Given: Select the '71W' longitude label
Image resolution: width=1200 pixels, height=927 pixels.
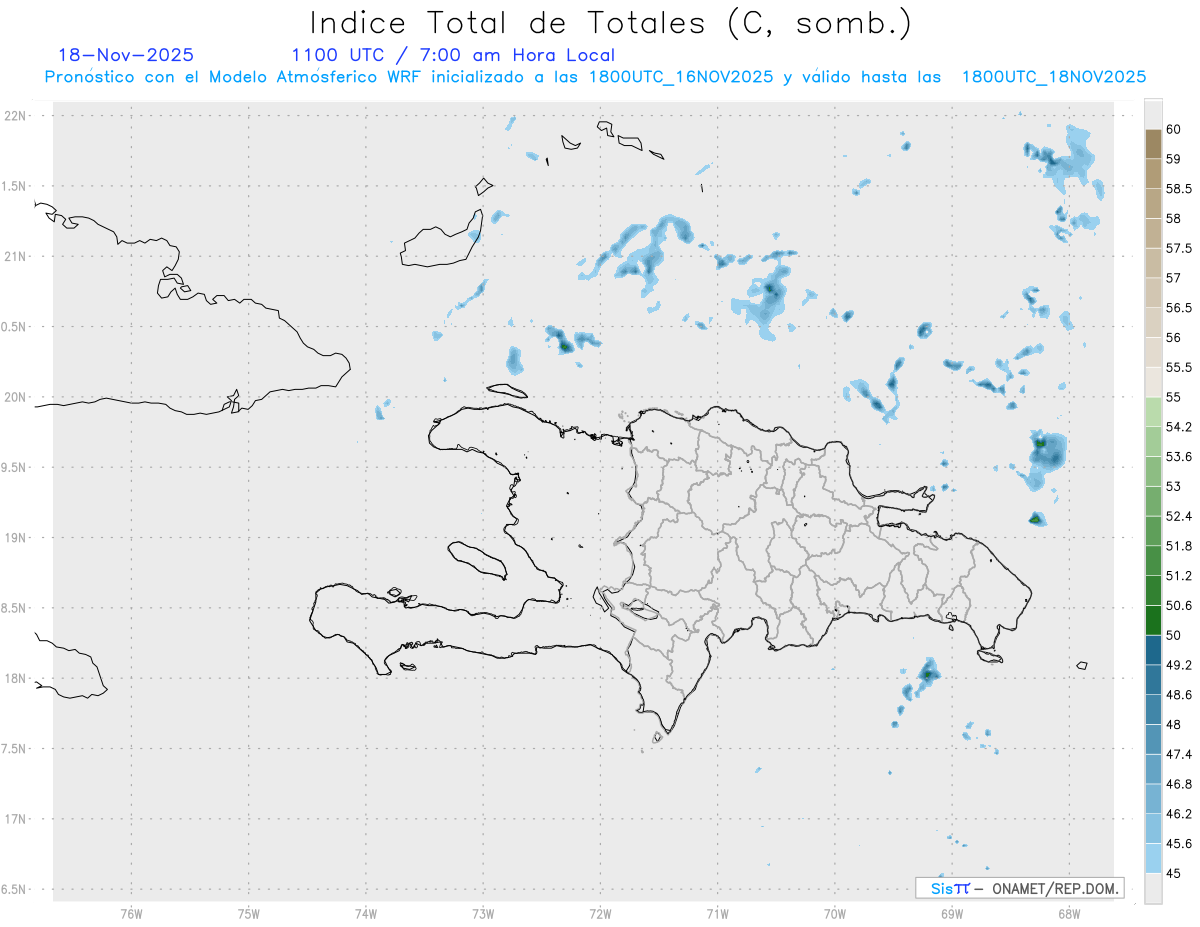Looking at the screenshot, I should point(717,913).
